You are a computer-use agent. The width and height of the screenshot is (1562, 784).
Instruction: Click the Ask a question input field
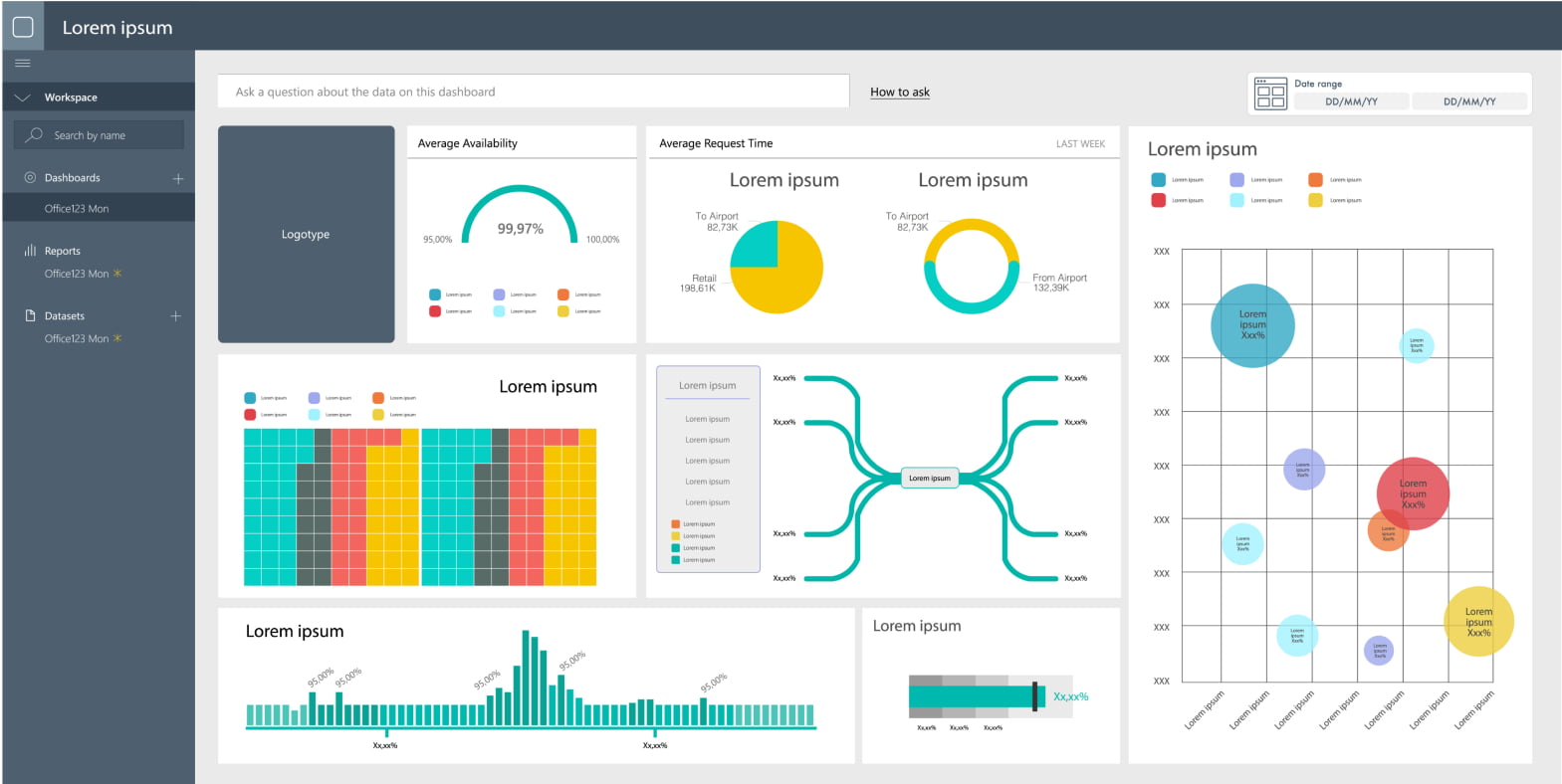click(x=534, y=92)
